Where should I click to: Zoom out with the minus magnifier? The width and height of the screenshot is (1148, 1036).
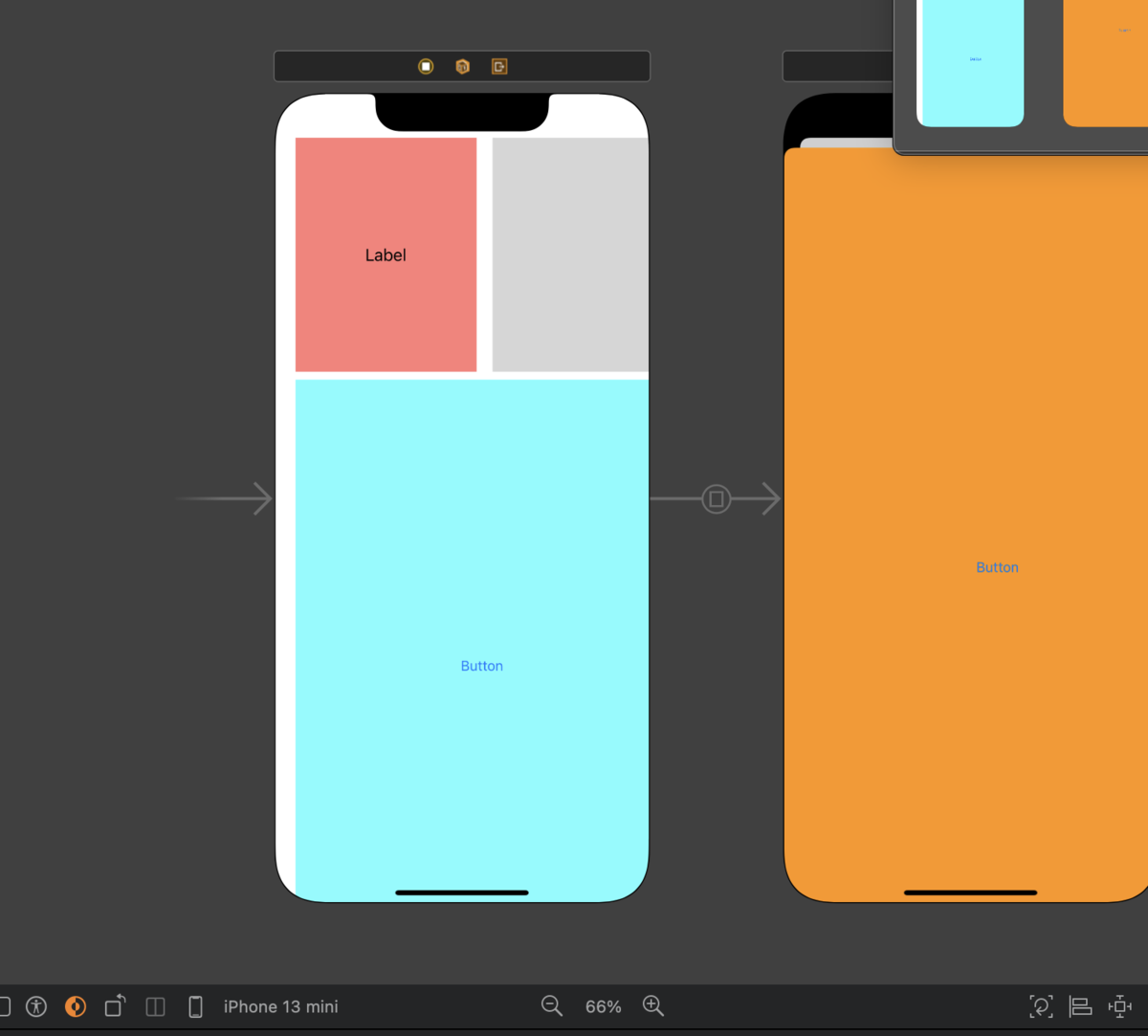click(x=552, y=1005)
